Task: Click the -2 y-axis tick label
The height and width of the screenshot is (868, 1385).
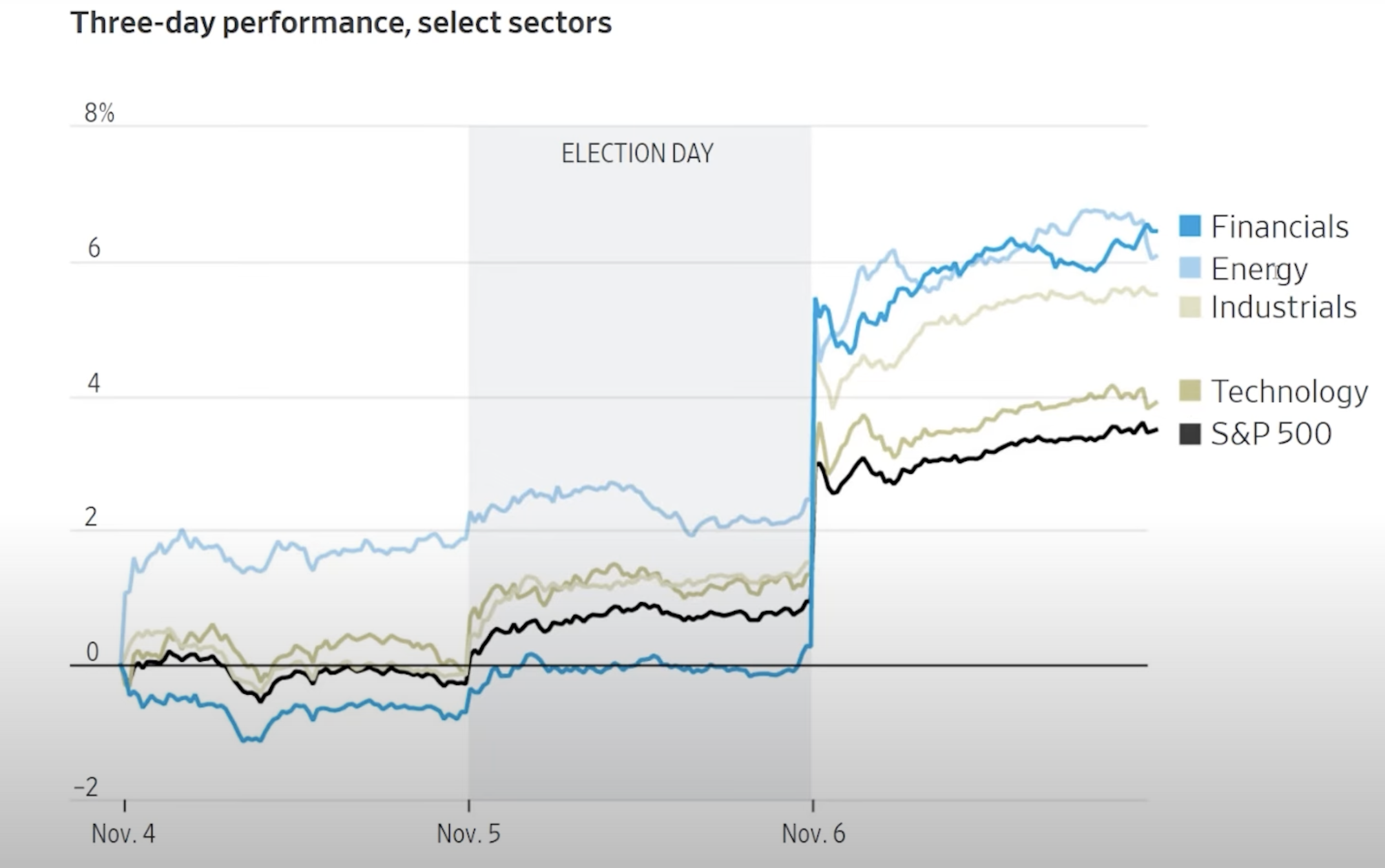Action: tap(86, 787)
